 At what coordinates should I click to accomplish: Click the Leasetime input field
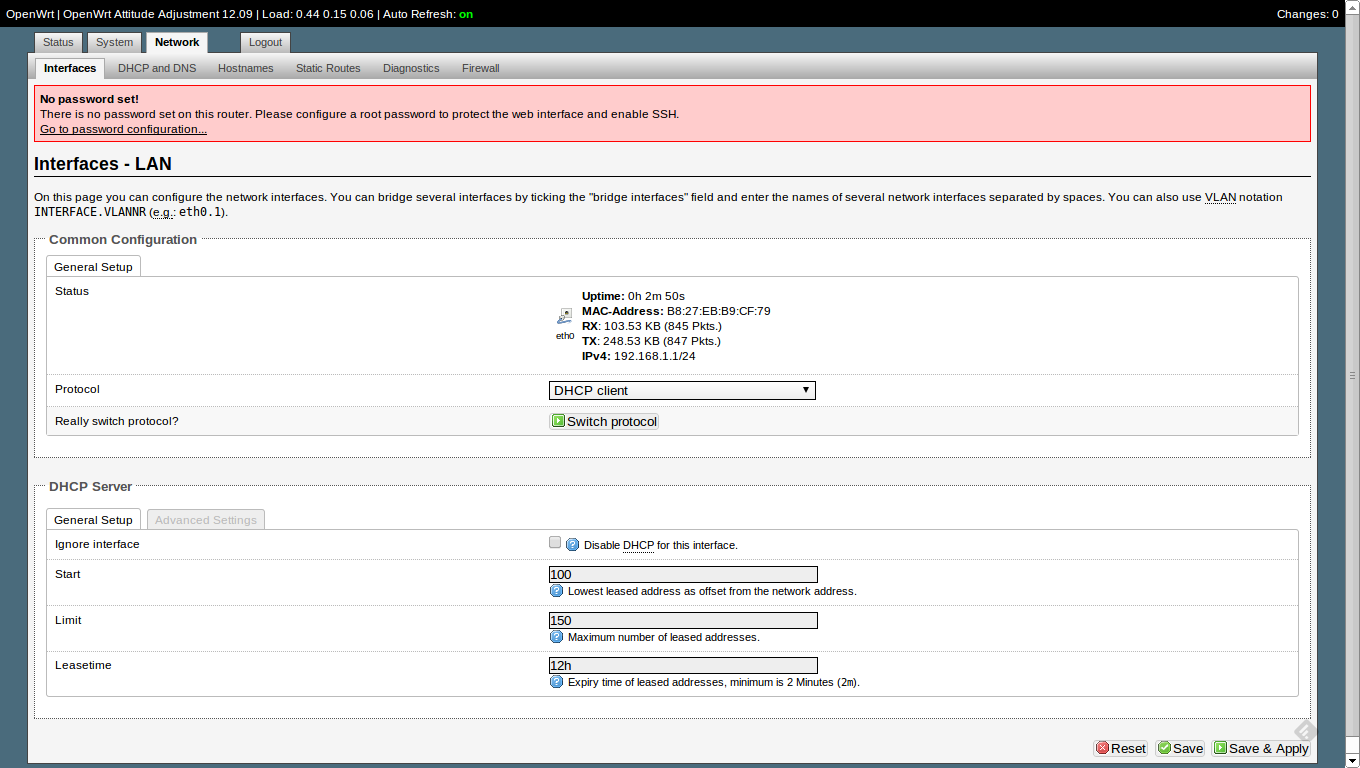pyautogui.click(x=683, y=665)
